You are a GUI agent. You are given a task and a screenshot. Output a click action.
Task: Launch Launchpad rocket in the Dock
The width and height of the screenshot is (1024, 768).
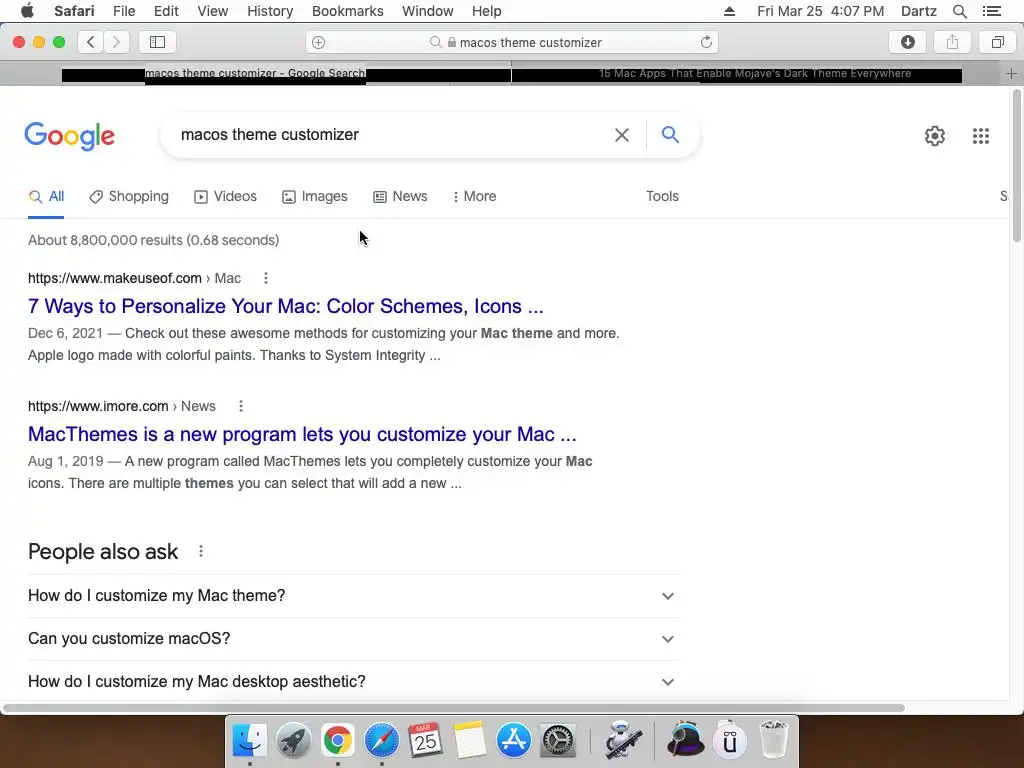coord(293,740)
